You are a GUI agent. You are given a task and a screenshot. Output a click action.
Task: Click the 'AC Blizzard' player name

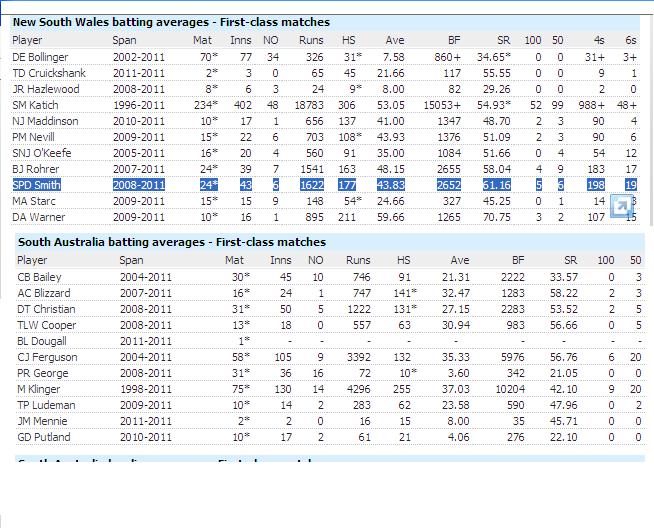44,293
